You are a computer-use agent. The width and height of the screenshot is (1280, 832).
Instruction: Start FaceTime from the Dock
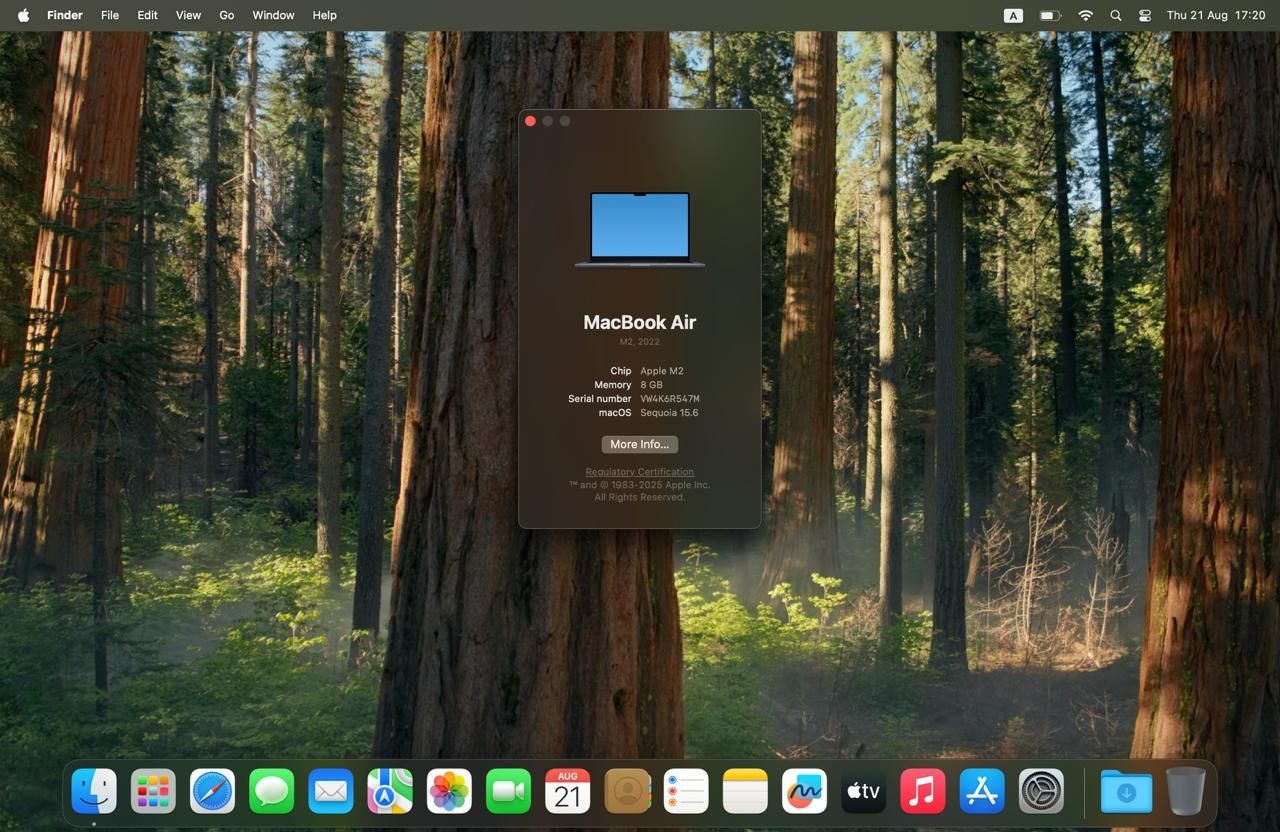click(508, 792)
